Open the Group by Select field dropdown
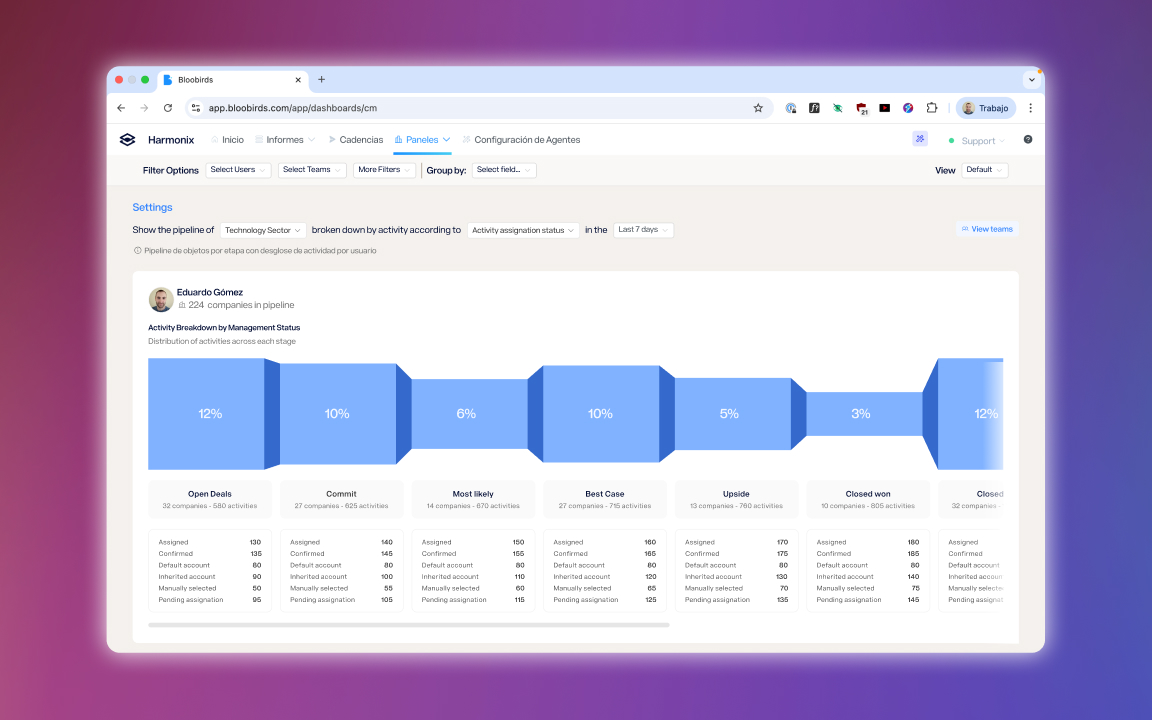1152x720 pixels. [x=504, y=170]
